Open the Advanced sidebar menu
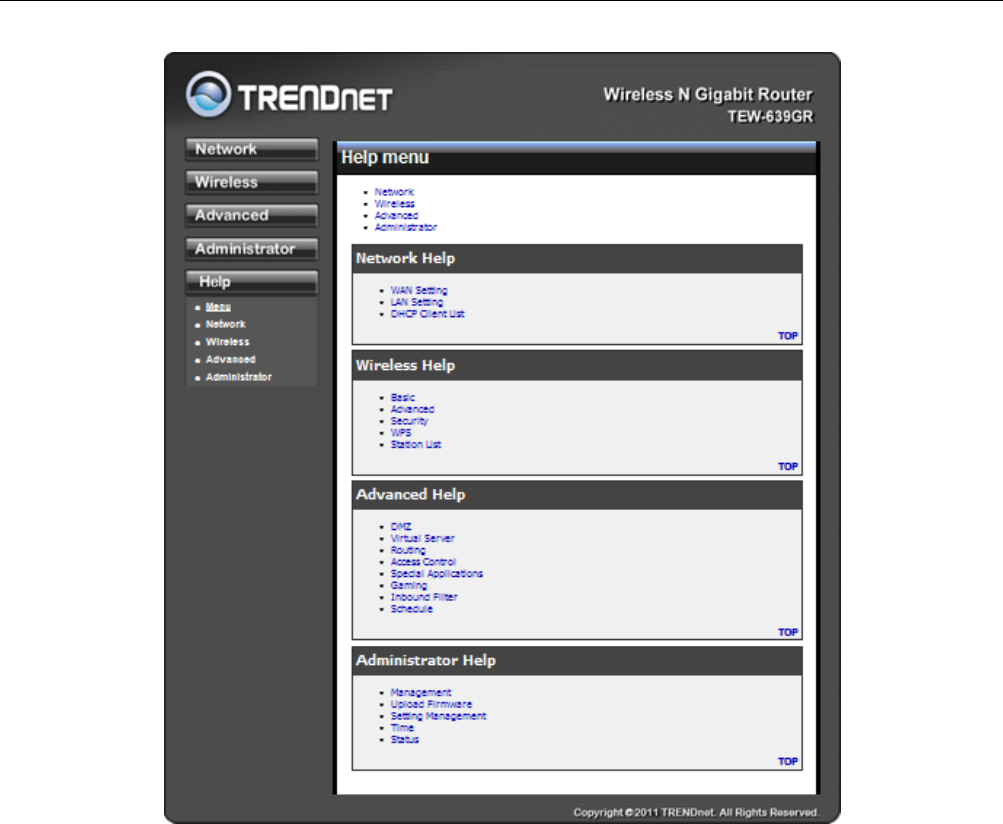 (x=251, y=216)
